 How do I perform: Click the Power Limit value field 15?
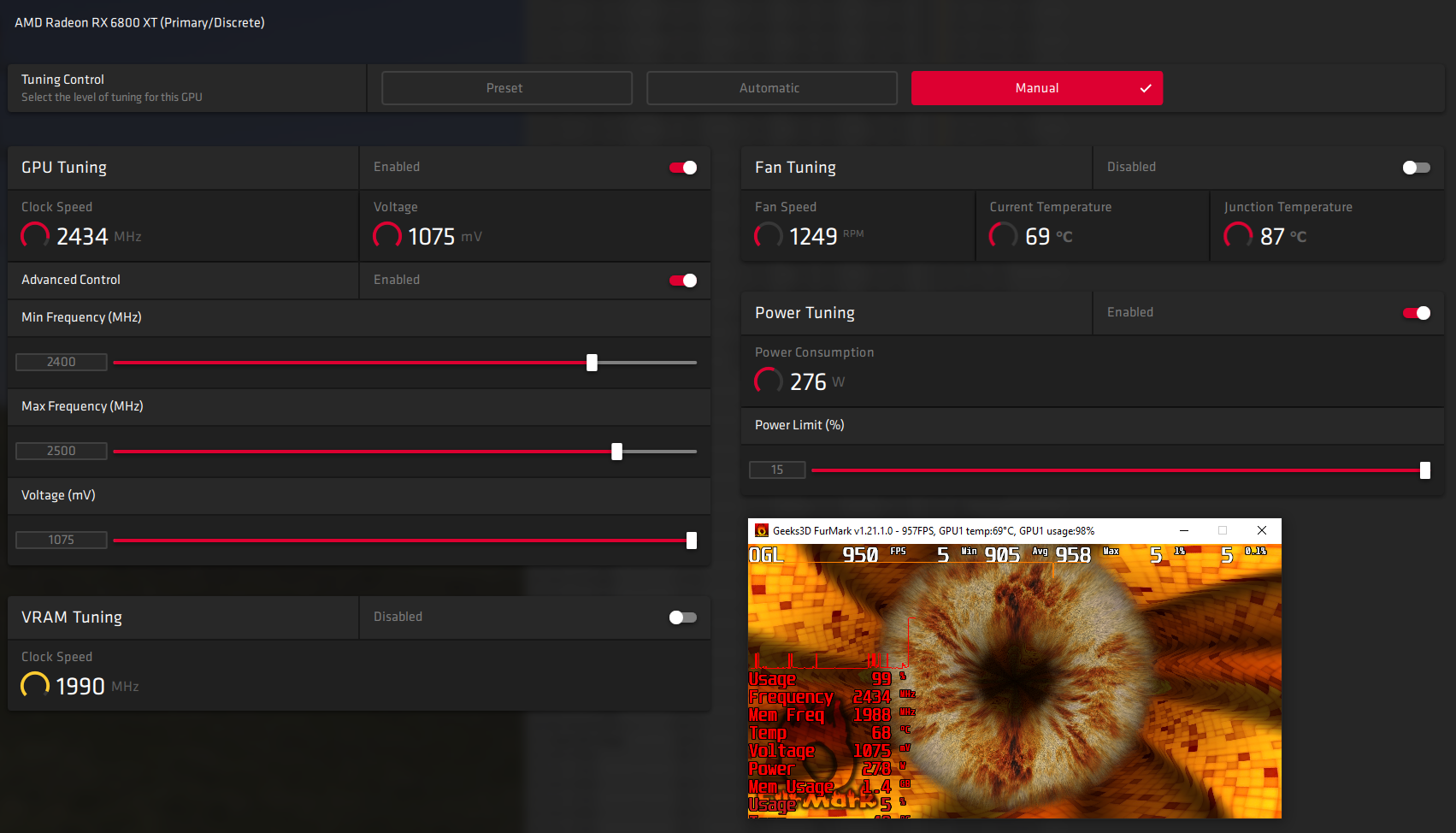pyautogui.click(x=777, y=470)
